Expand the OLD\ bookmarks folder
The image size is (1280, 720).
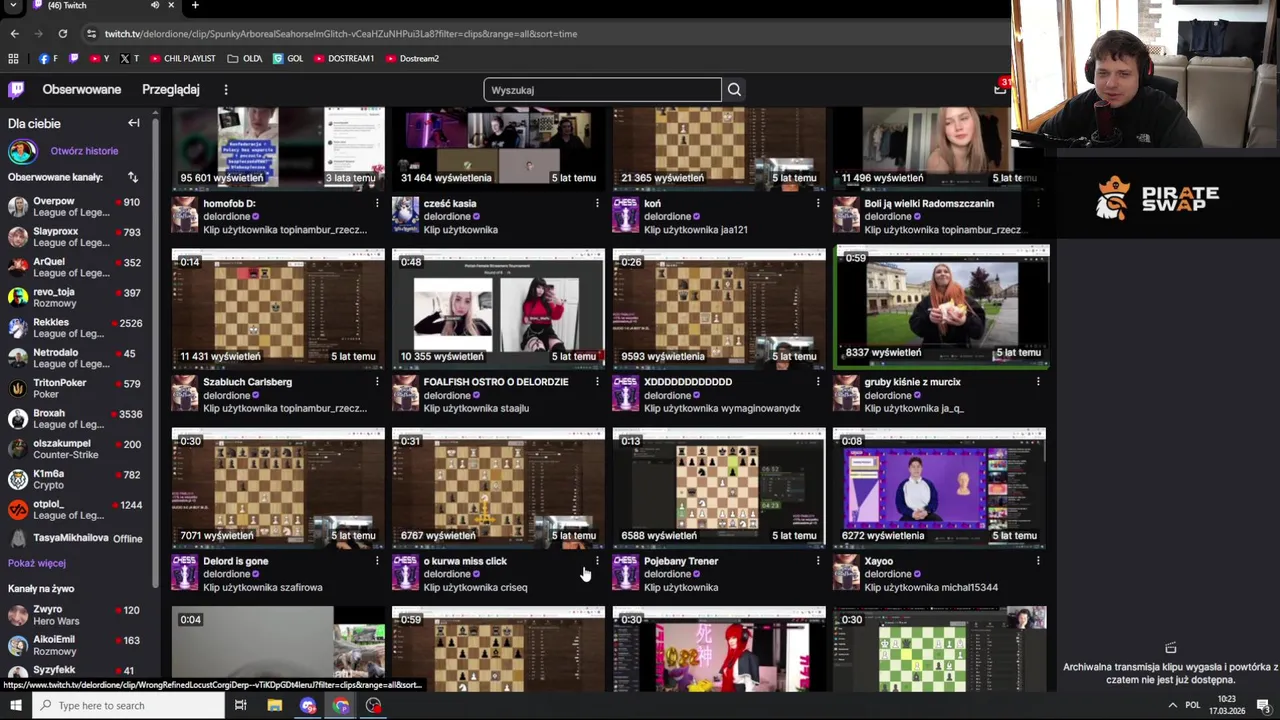[x=245, y=59]
